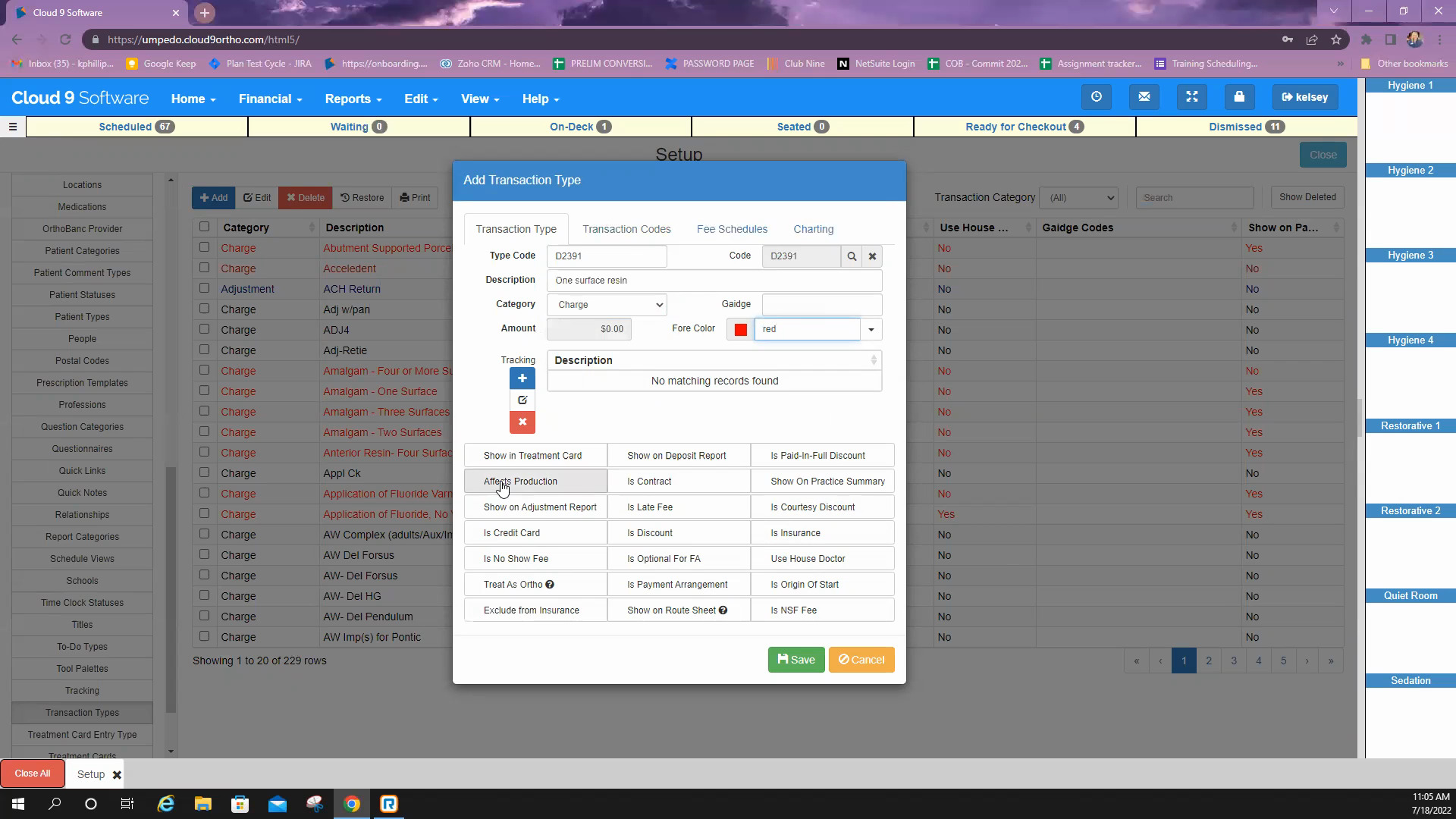Click the Delete toolbar icon
The image size is (1456, 819).
[305, 197]
